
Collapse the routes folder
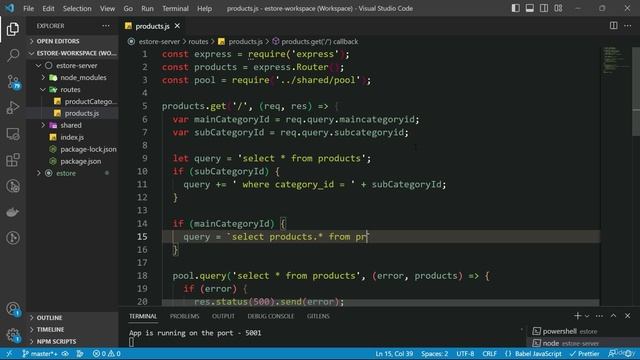click(x=73, y=89)
